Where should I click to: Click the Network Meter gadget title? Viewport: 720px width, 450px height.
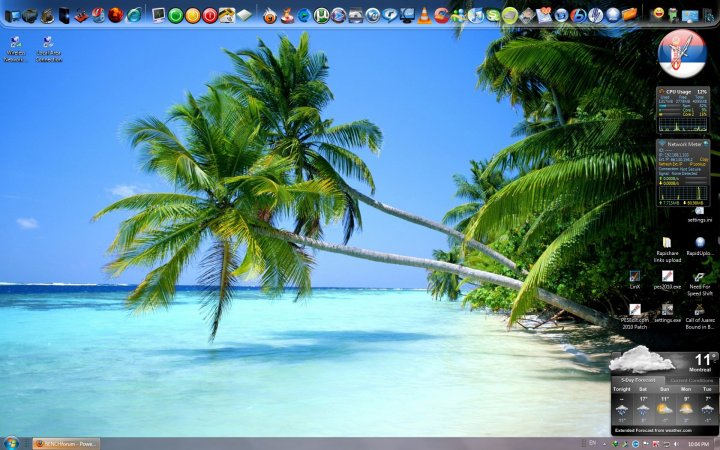(684, 144)
